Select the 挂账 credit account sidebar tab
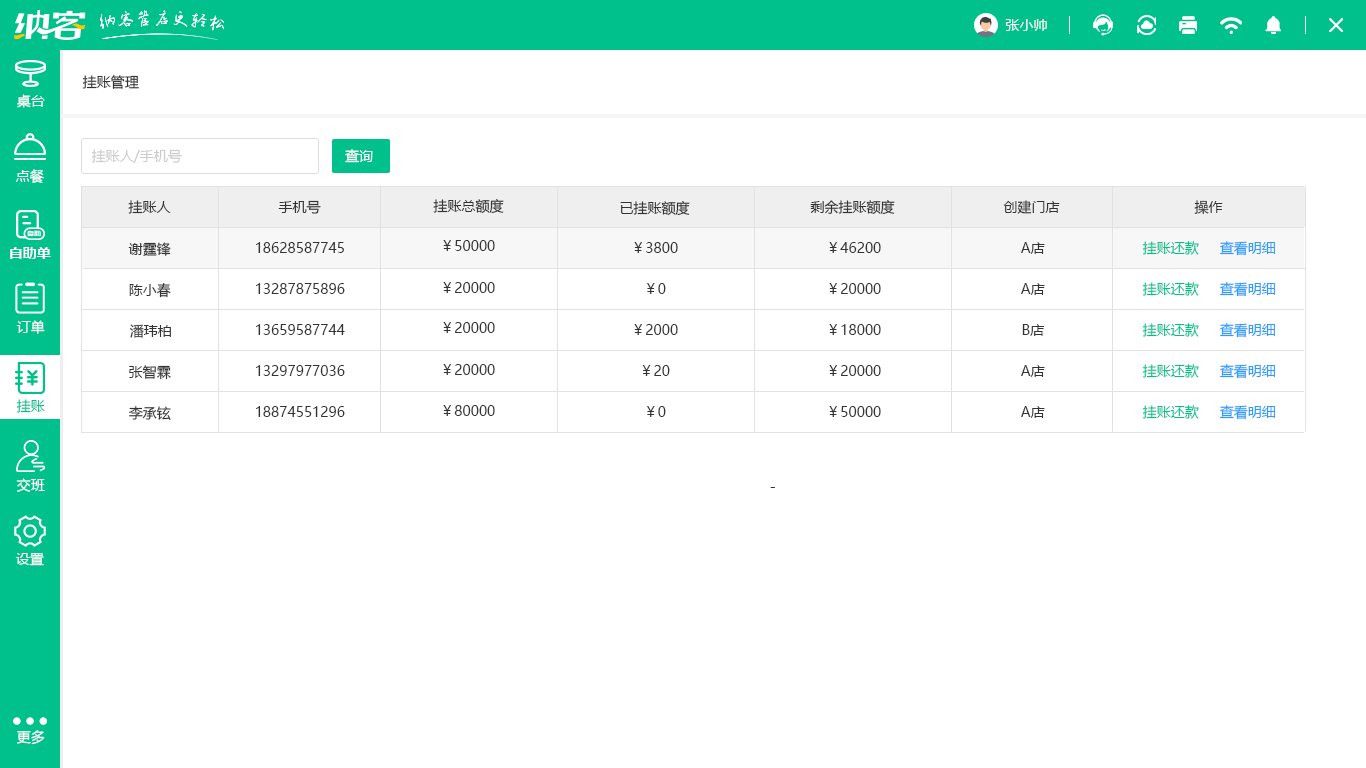The height and width of the screenshot is (768, 1366). click(30, 388)
